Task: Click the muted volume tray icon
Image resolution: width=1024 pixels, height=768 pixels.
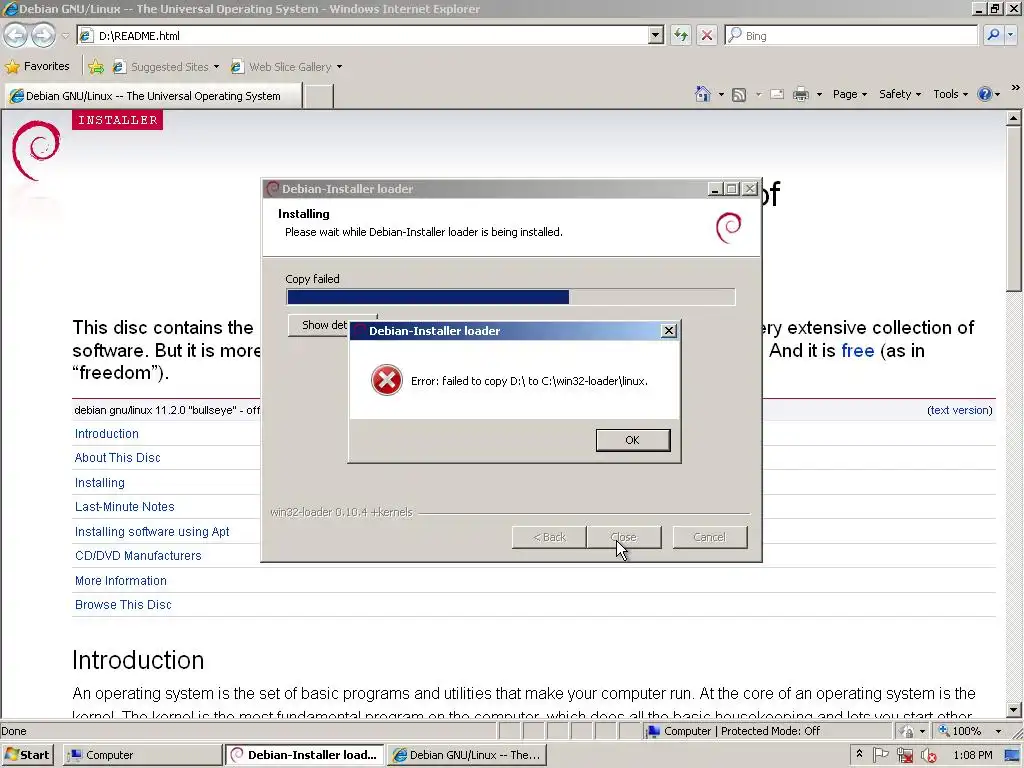Action: coord(928,756)
